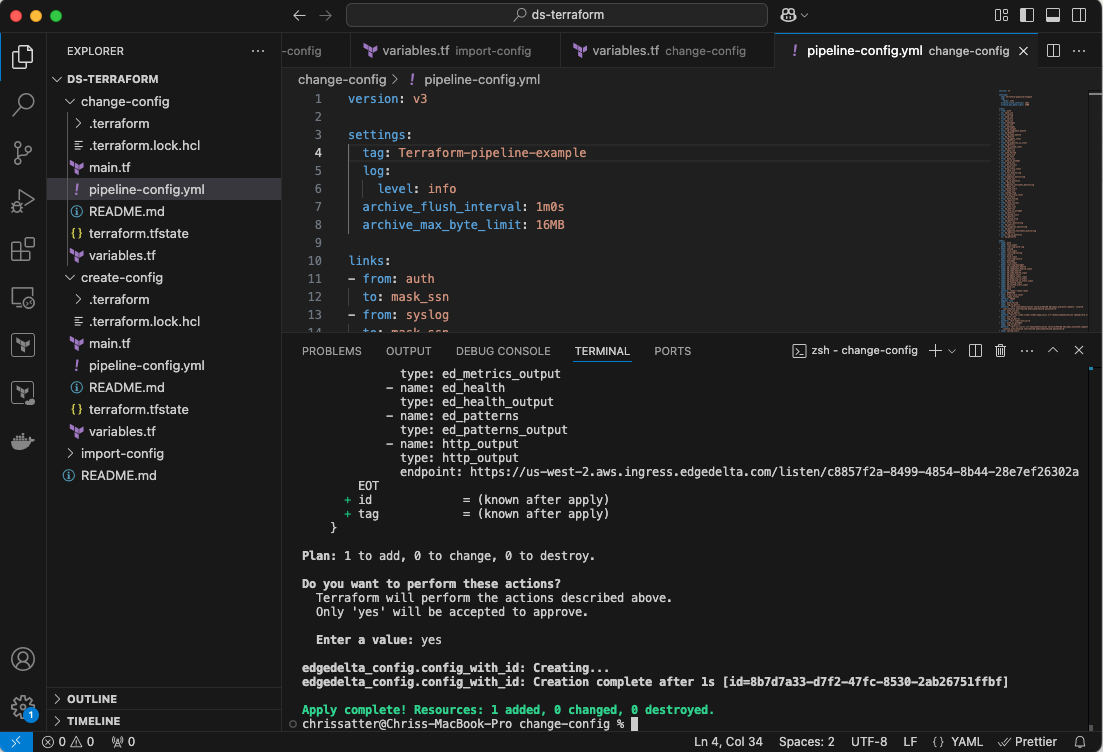Image resolution: width=1103 pixels, height=752 pixels.
Task: Split the terminal panel
Action: point(976,351)
